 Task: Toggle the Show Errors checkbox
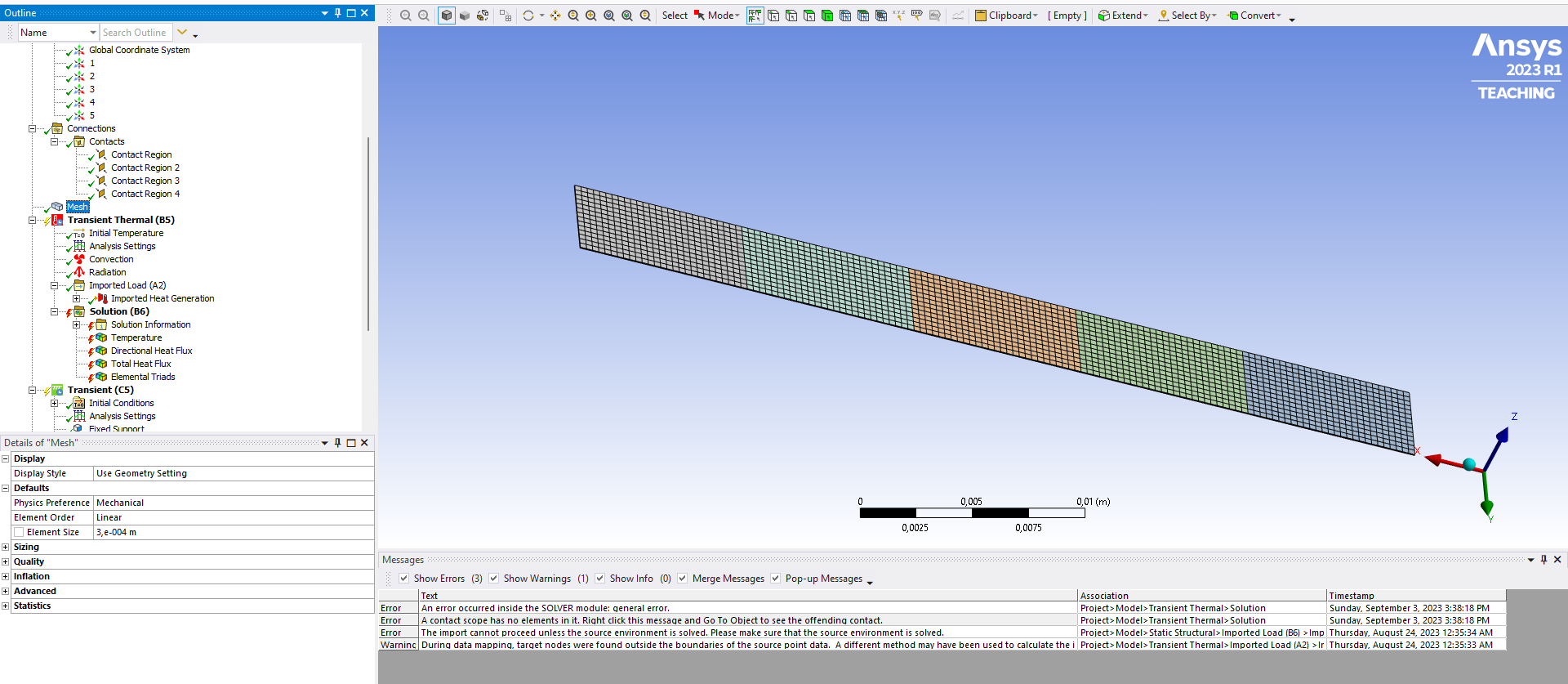click(403, 579)
